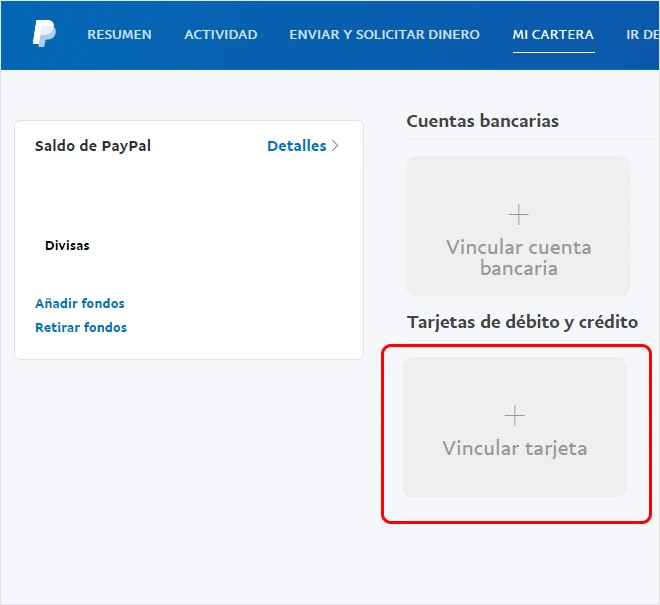This screenshot has height=605, width=660.
Task: Click the chevron next to Detalles
Action: pos(335,146)
